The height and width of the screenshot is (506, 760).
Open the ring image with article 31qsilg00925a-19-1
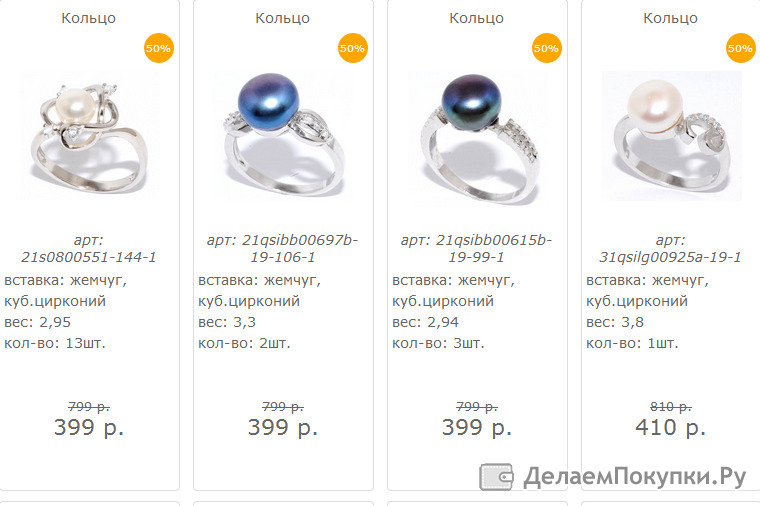[671, 136]
